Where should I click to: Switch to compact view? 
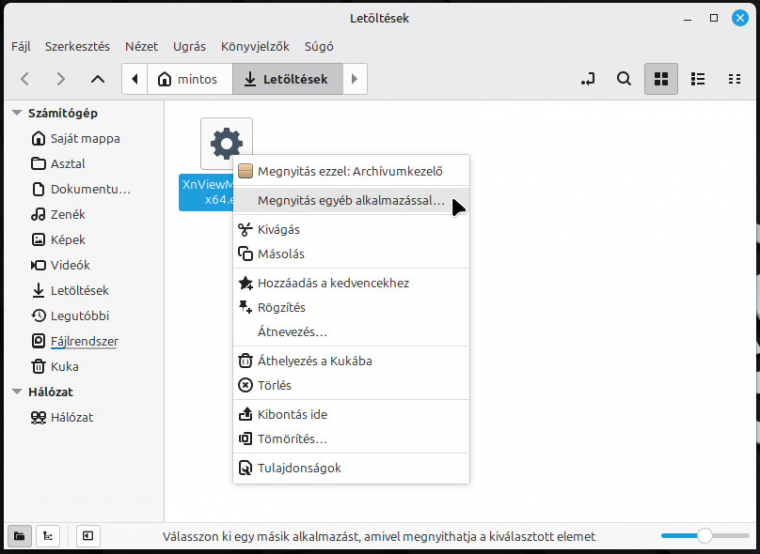click(x=734, y=79)
